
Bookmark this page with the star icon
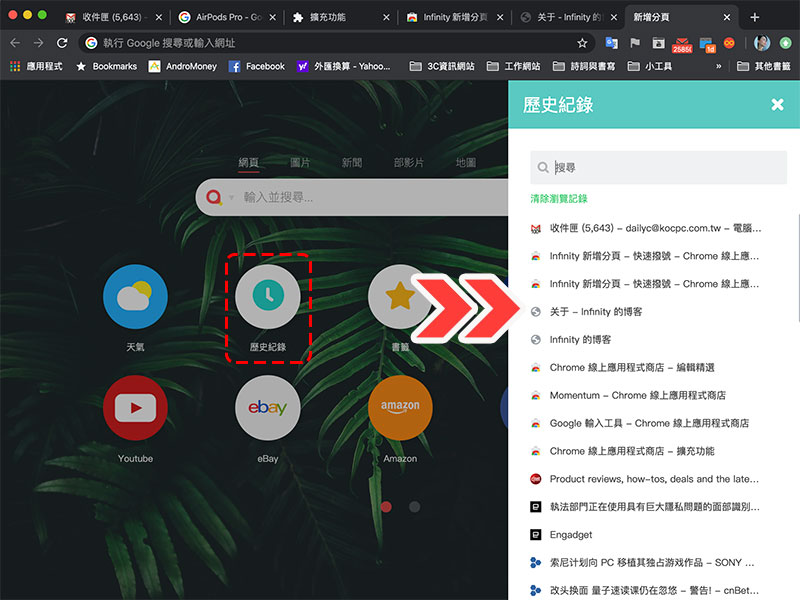coord(582,43)
